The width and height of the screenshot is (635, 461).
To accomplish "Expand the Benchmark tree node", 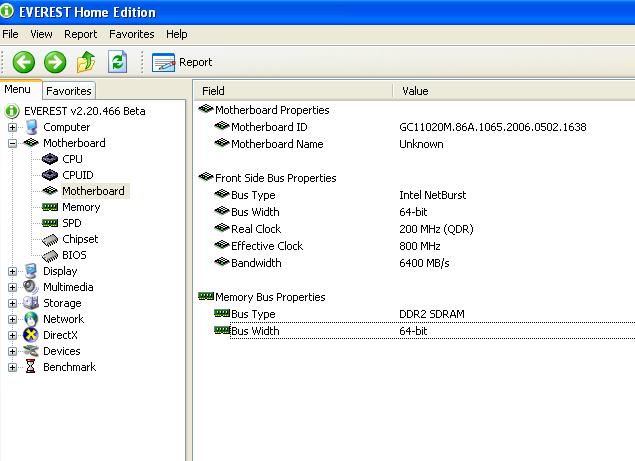I will 13,367.
